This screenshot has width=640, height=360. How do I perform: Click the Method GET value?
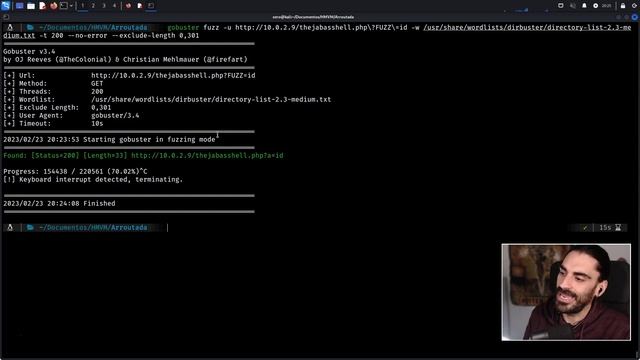(97, 83)
